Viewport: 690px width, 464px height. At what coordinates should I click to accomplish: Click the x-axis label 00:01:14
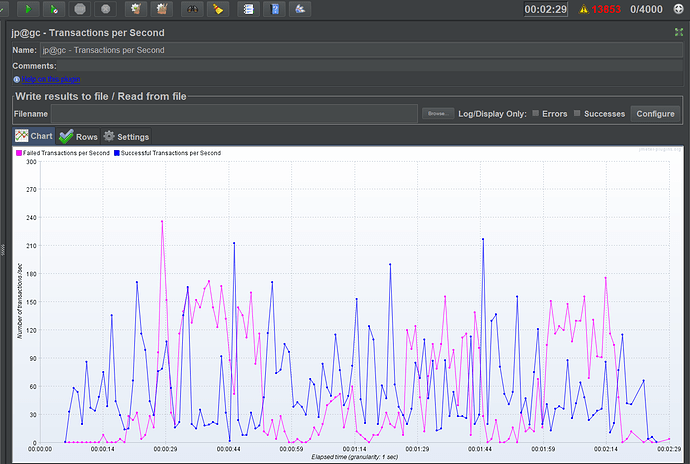pos(354,449)
